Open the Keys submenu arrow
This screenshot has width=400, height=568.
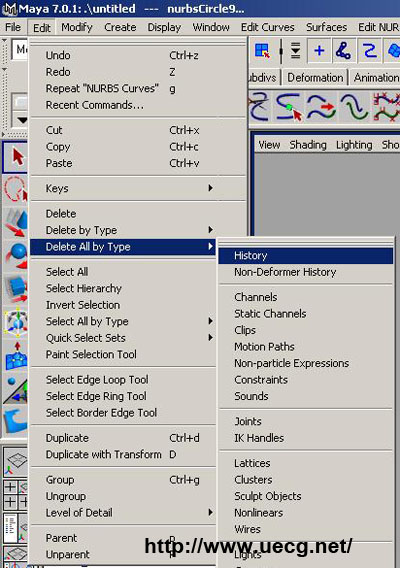(211, 188)
